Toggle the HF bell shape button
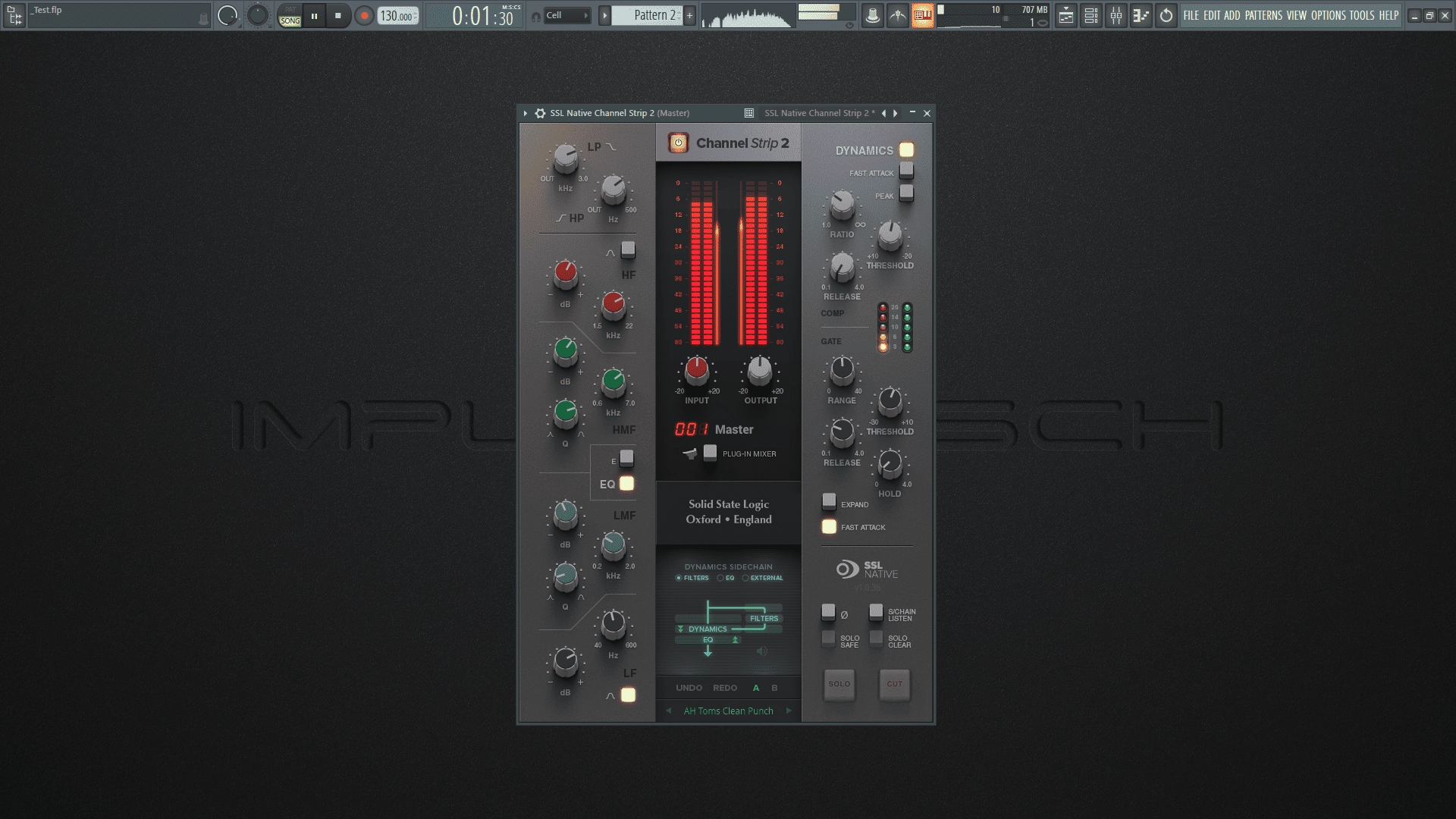The height and width of the screenshot is (819, 1456). (628, 249)
